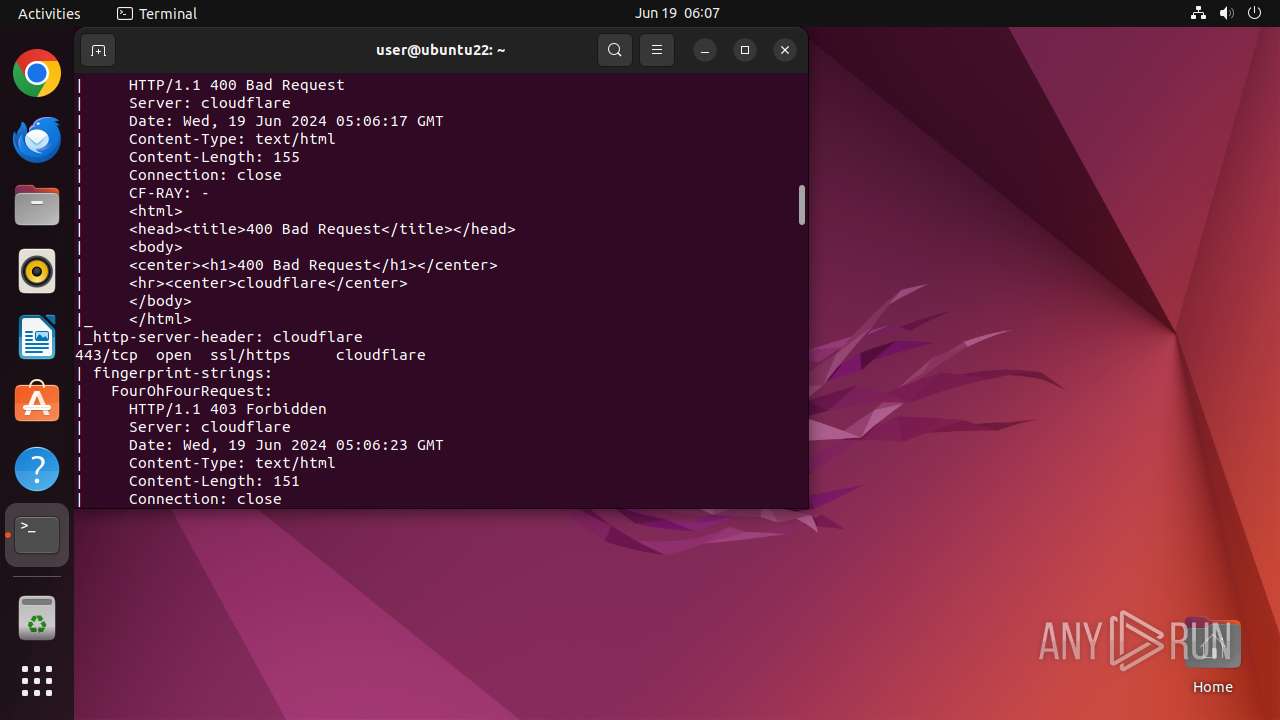Open the power menu icon

1254,13
